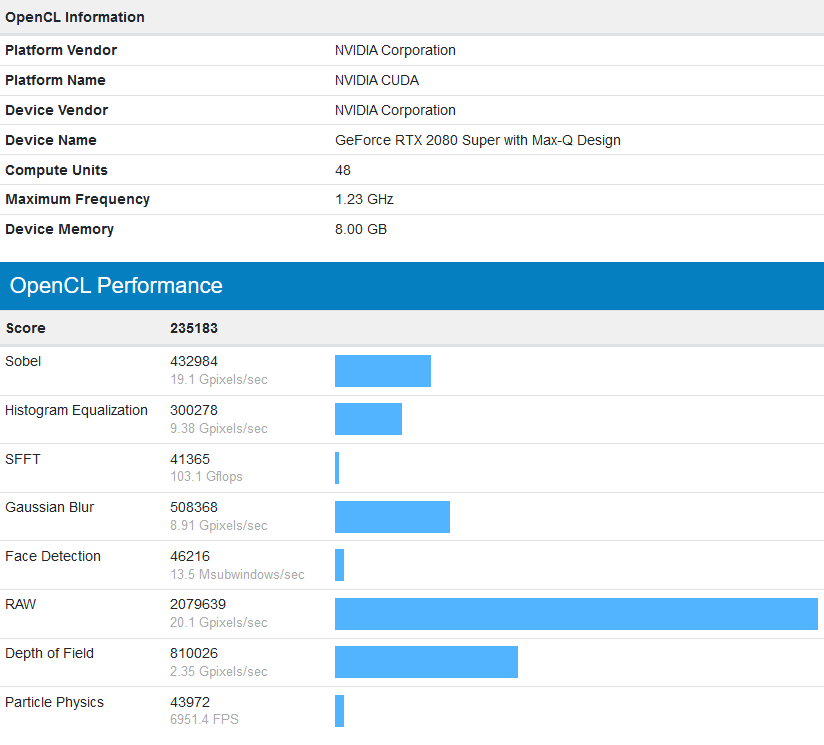Click the 6951.4 FPS value
The image size is (824, 745).
(204, 719)
